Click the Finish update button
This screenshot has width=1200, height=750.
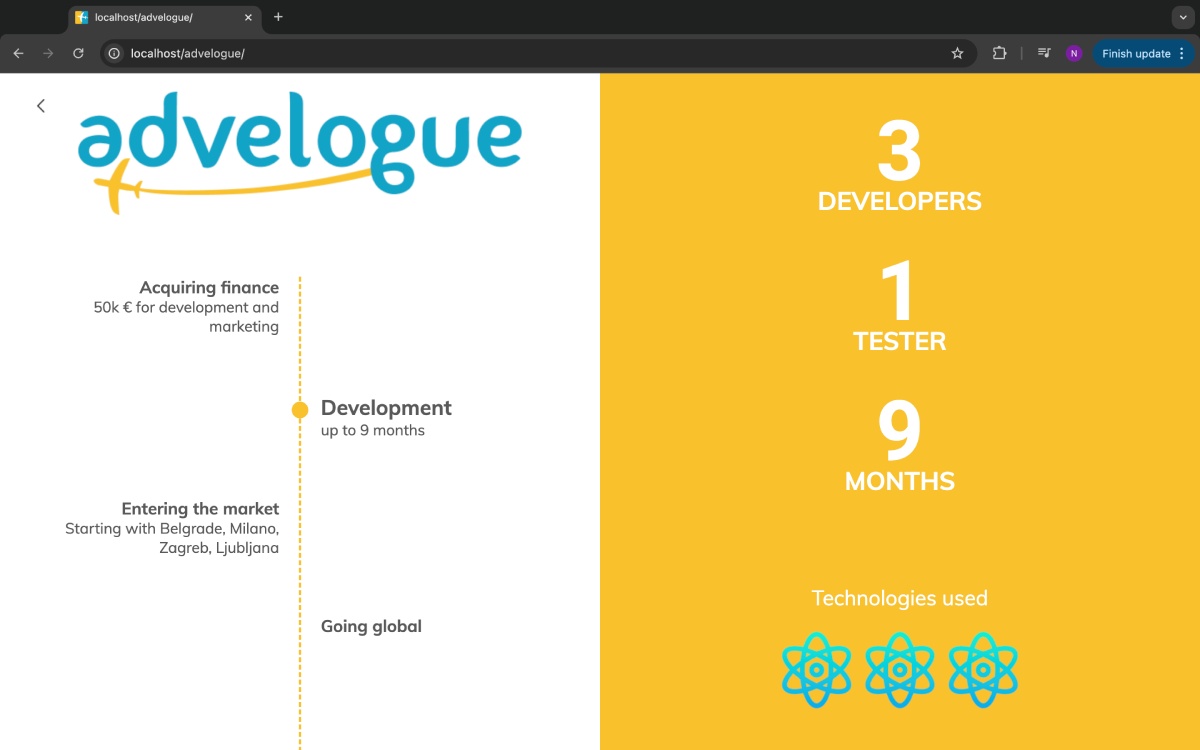pos(1136,53)
